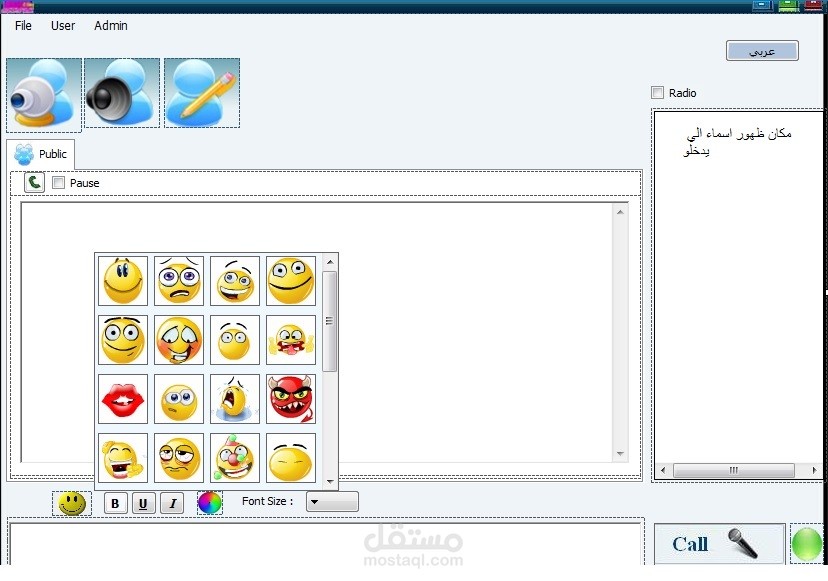
Task: Insert the red lips kiss emoticon
Action: point(123,399)
